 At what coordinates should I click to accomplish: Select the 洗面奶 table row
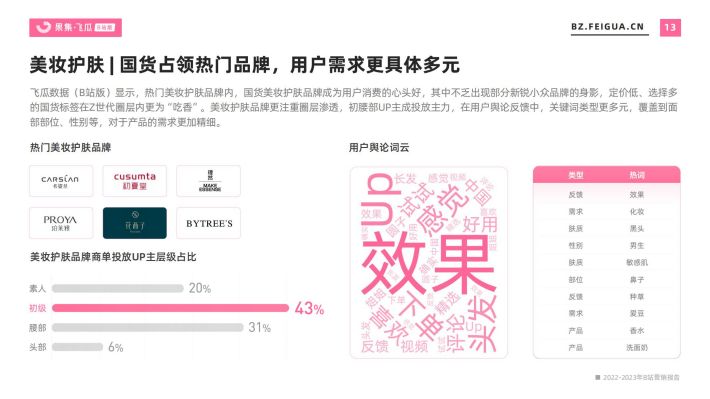pos(607,348)
